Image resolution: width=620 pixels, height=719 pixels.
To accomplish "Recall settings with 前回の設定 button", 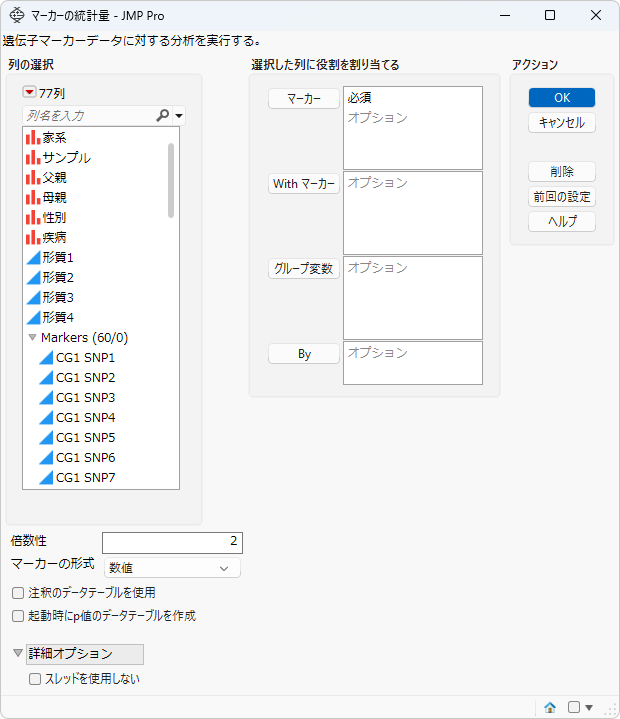I will click(x=562, y=197).
